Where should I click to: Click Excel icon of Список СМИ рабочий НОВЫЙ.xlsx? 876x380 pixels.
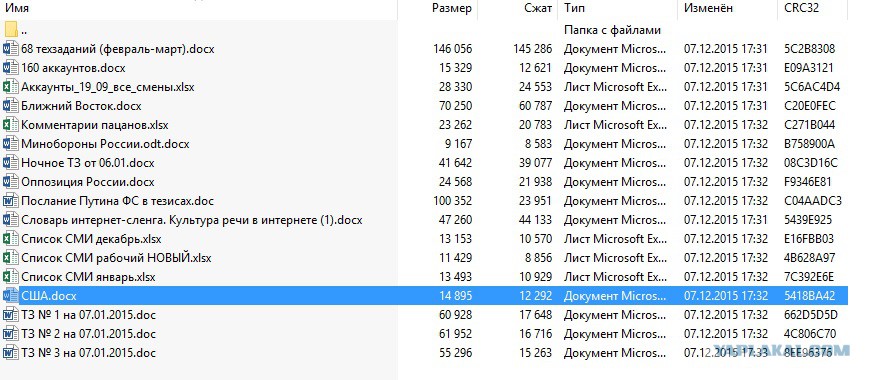pyautogui.click(x=11, y=258)
